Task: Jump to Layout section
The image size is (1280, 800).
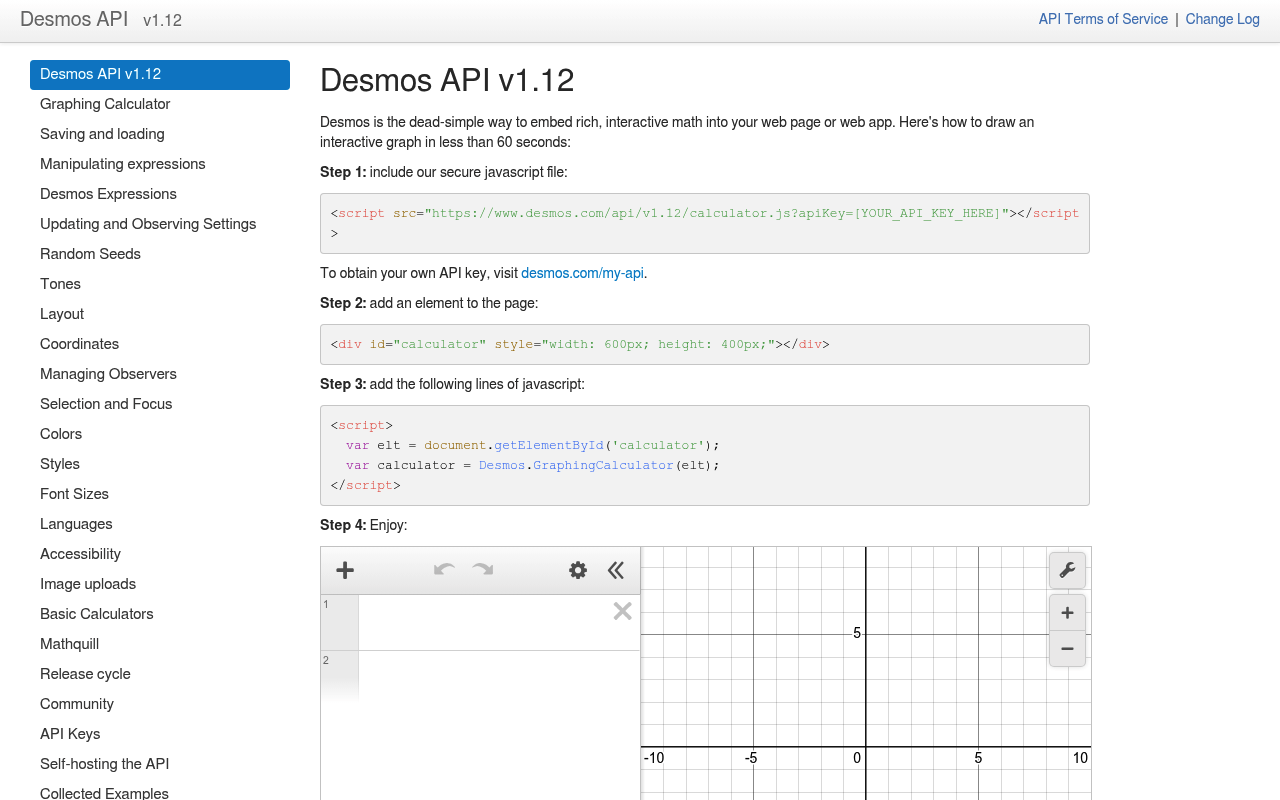Action: pyautogui.click(x=160, y=314)
